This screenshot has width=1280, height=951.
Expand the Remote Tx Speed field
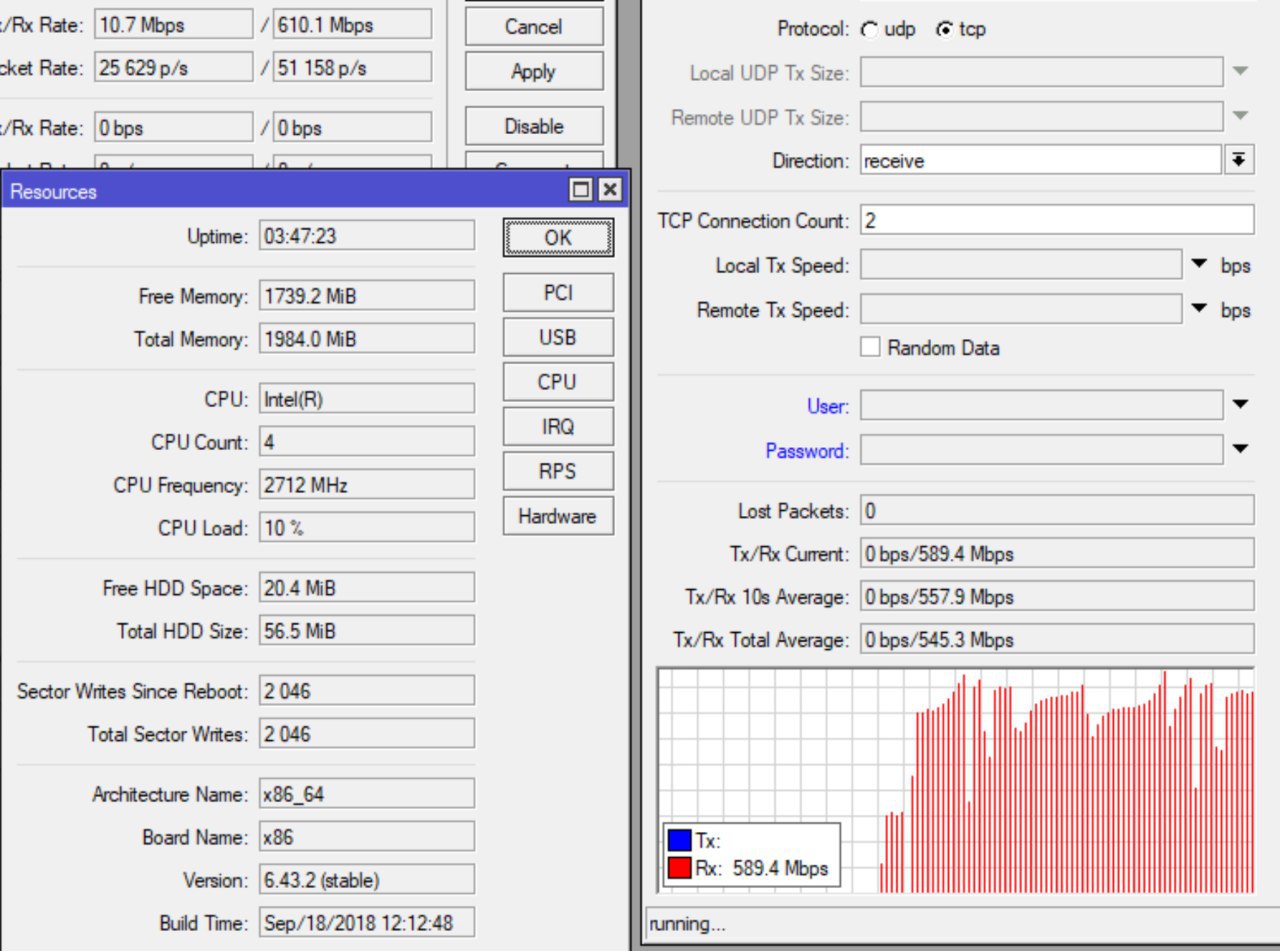(1200, 310)
